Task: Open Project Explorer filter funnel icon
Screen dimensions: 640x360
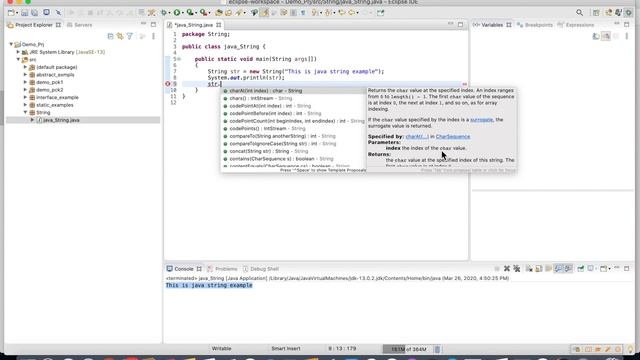Action: (130, 36)
